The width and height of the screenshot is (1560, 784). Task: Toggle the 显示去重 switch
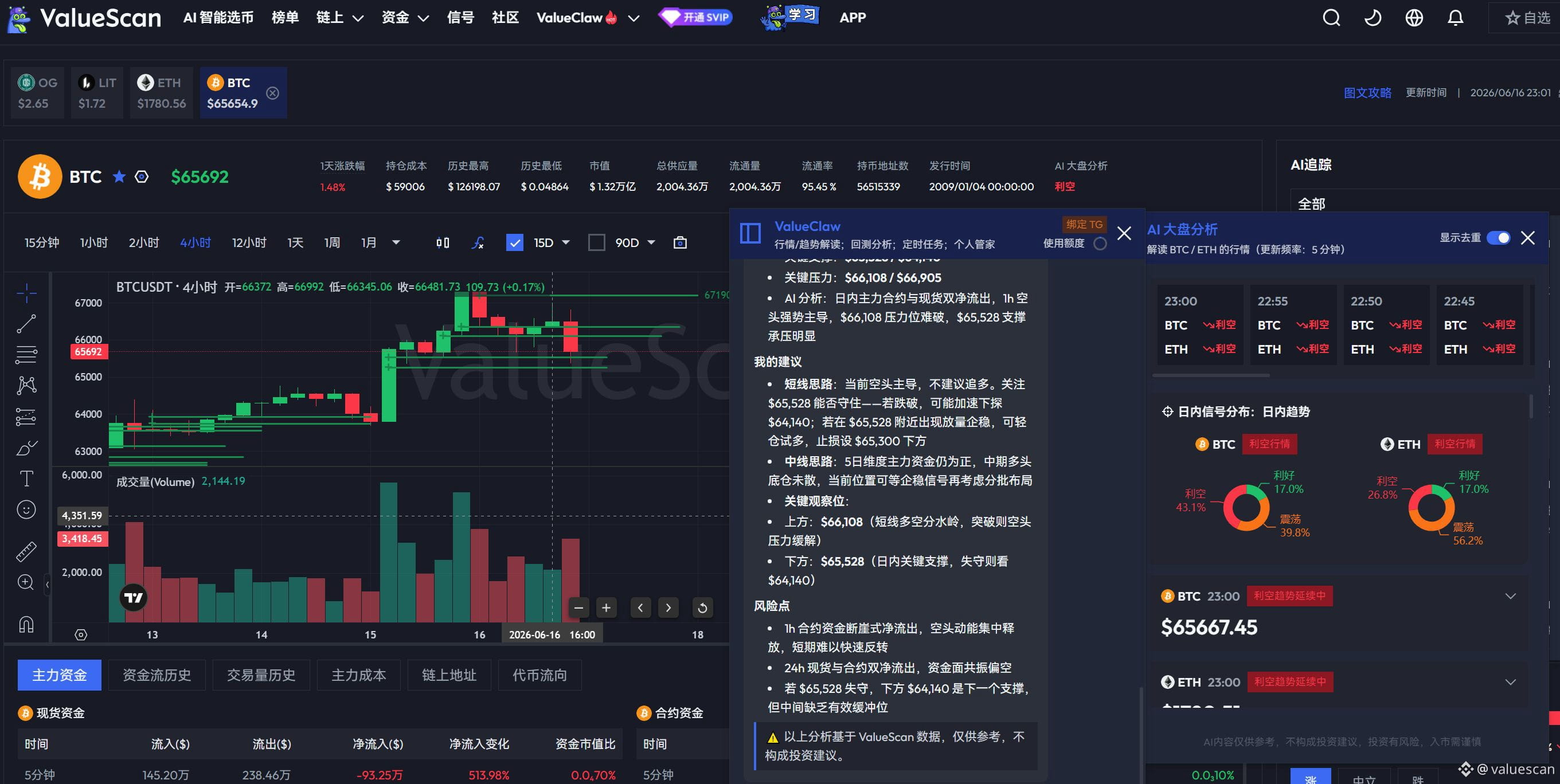[x=1499, y=237]
